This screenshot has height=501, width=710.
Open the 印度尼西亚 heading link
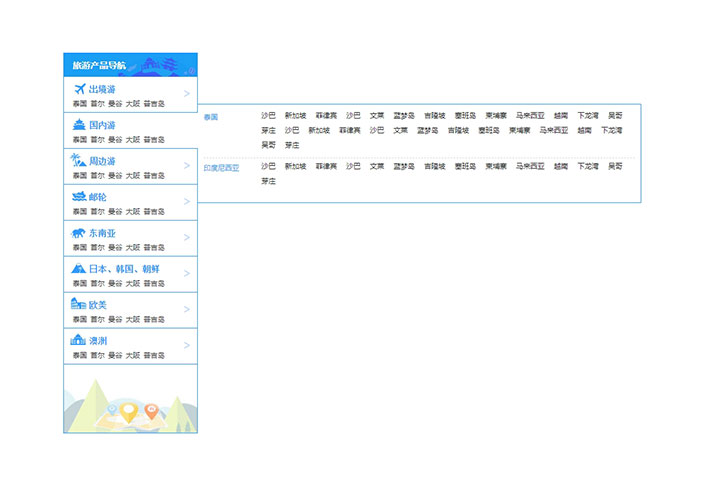[x=222, y=168]
